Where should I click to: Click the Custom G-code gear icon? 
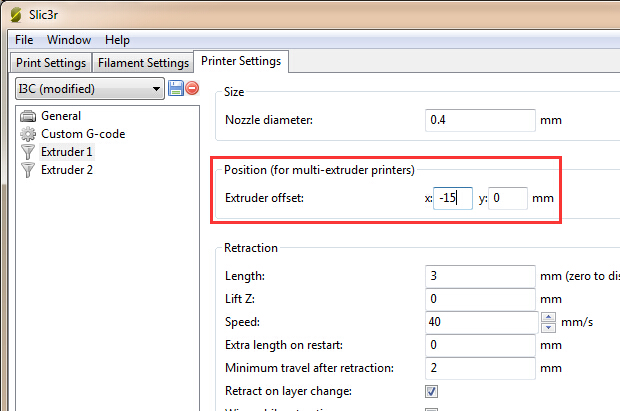28,134
